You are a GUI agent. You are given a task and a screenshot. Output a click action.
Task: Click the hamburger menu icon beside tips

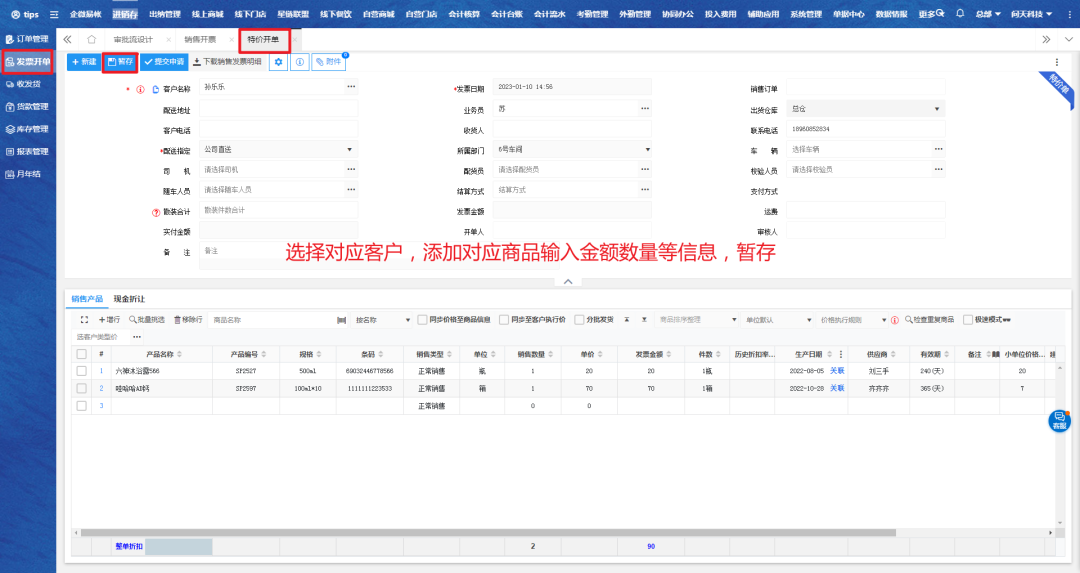click(x=53, y=14)
